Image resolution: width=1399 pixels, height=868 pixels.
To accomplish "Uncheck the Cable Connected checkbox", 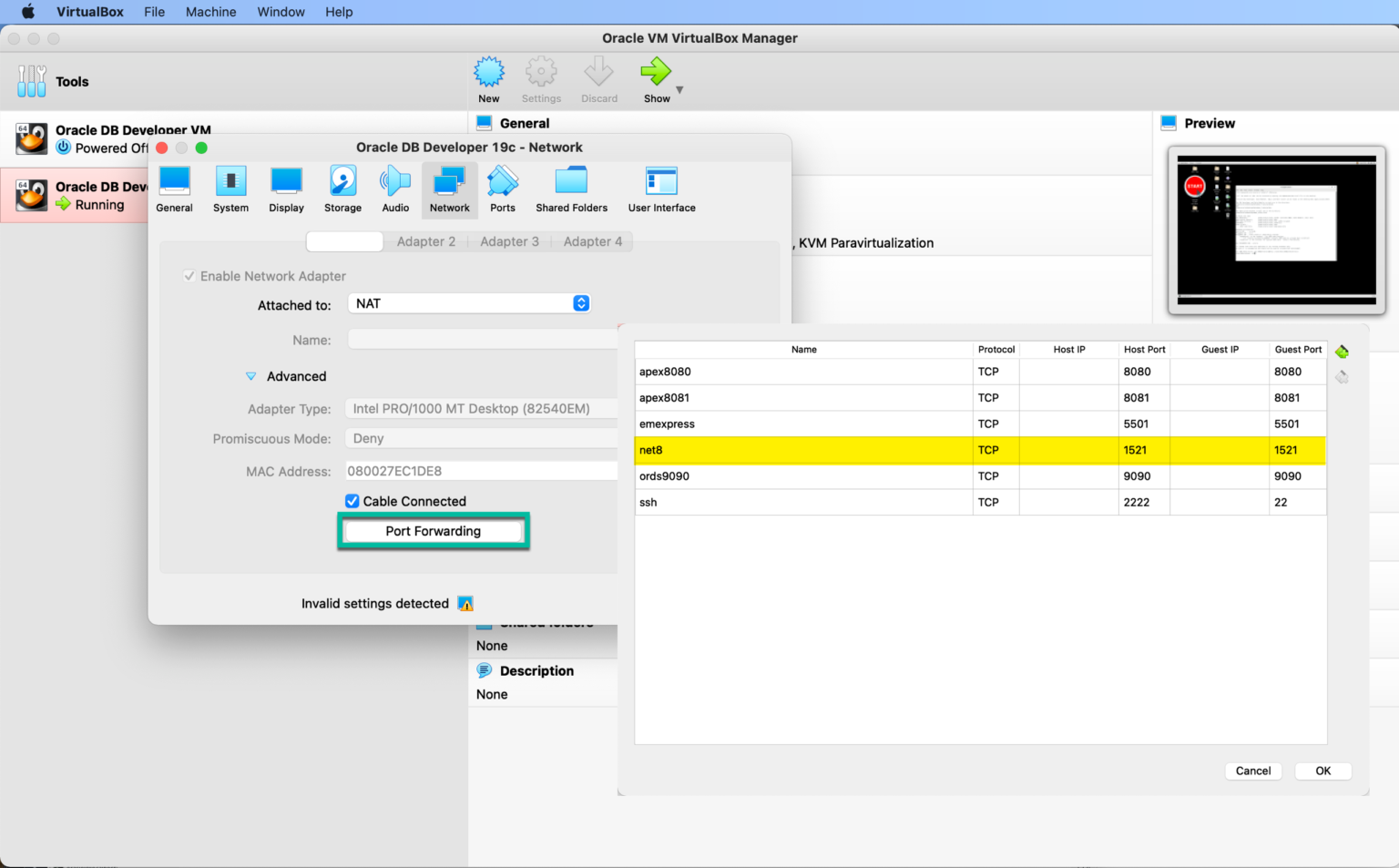I will [x=352, y=501].
